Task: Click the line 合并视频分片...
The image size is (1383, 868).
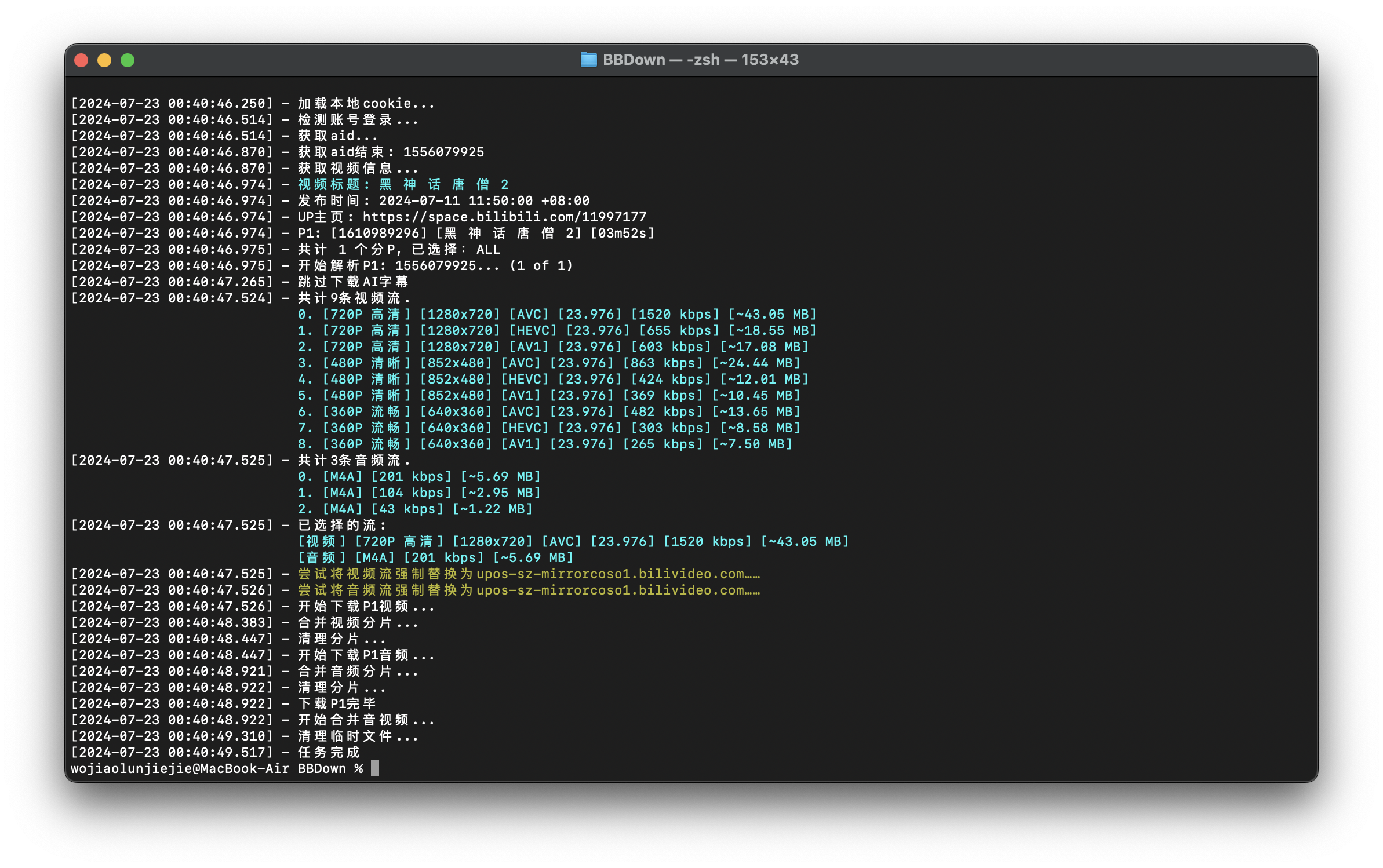Action: click(358, 622)
